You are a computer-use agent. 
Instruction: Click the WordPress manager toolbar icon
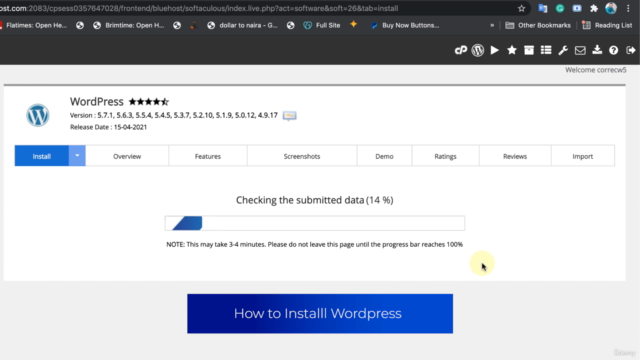pyautogui.click(x=478, y=50)
